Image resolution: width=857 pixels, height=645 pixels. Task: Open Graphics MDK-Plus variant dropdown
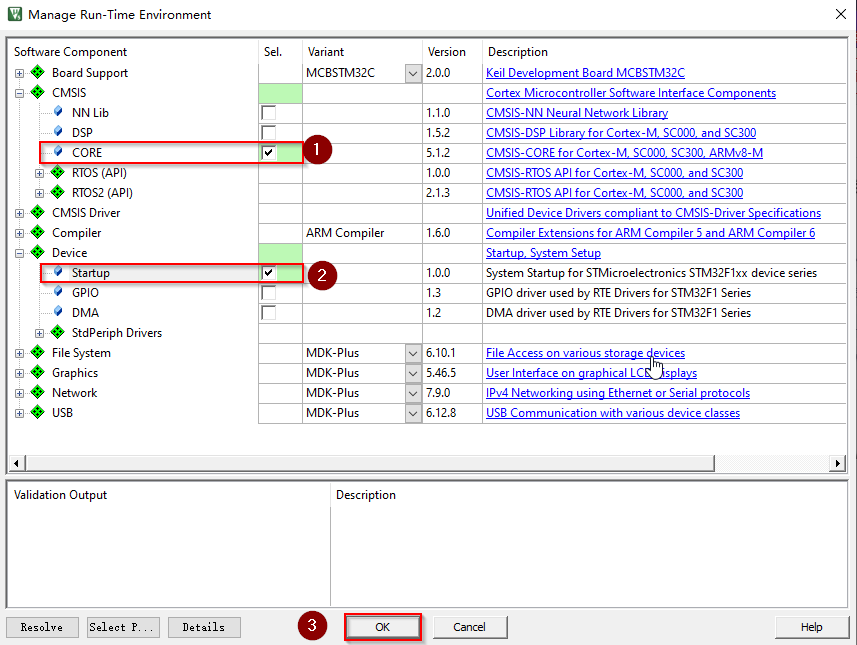pyautogui.click(x=413, y=373)
